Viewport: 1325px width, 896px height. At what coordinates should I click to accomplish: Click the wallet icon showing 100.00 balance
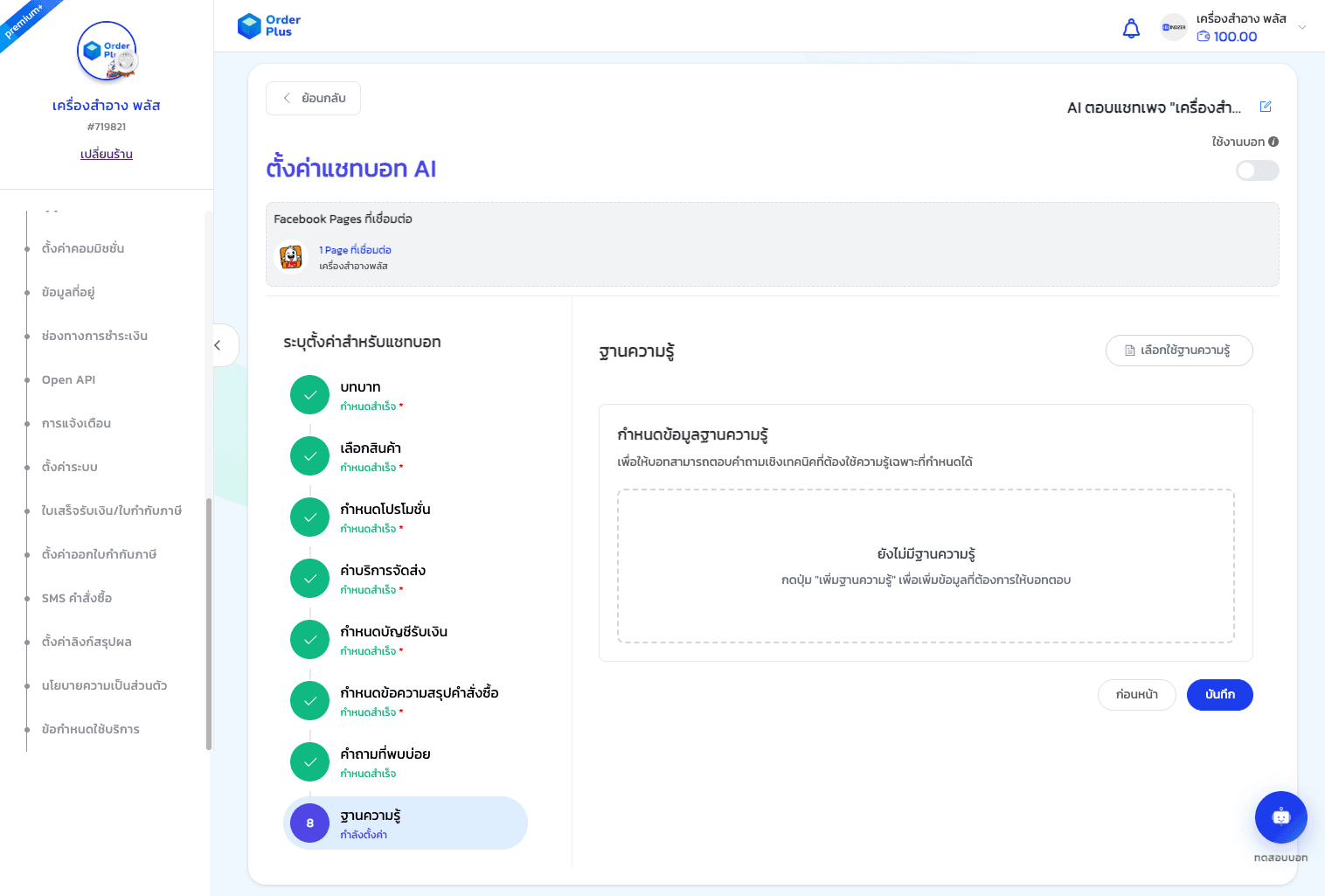point(1202,37)
